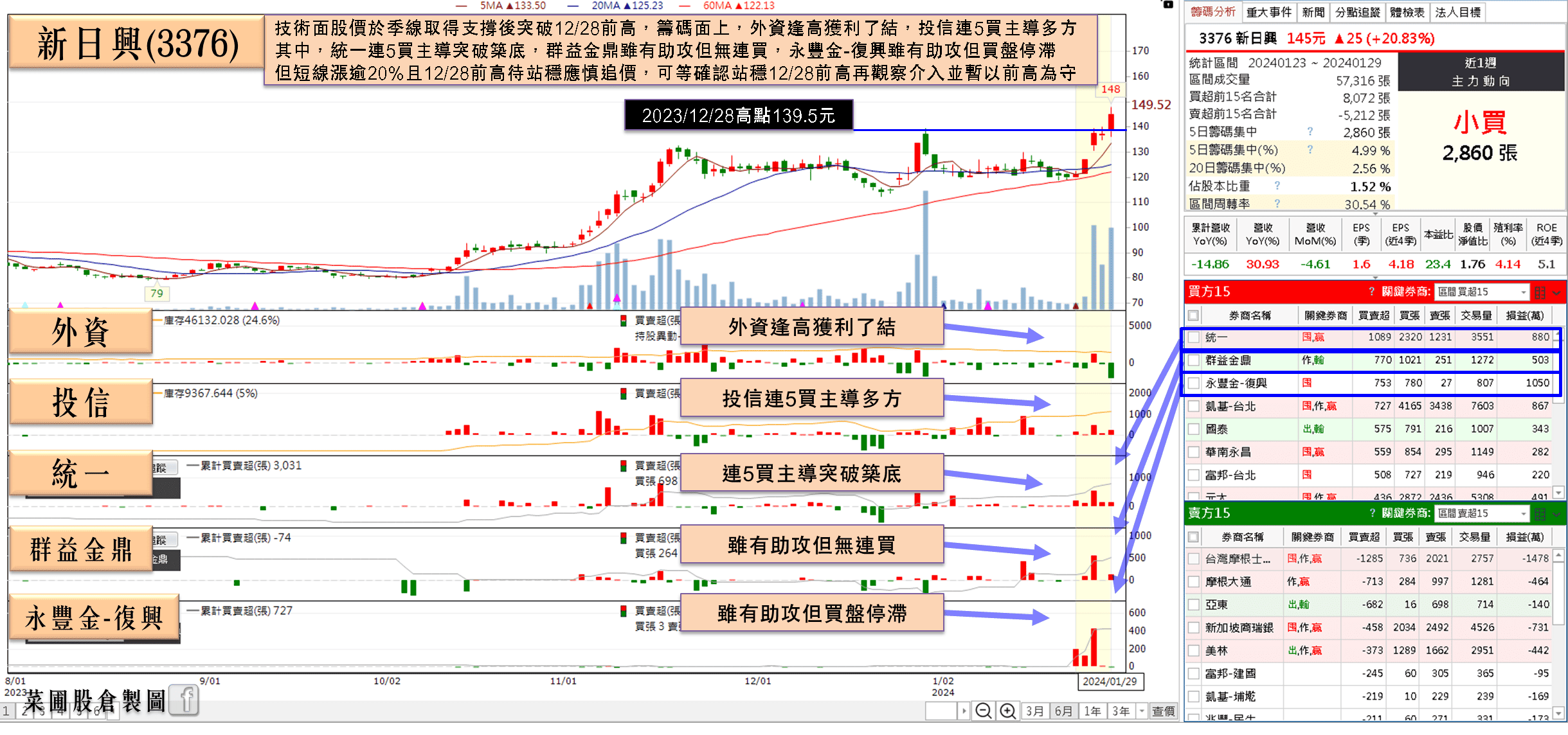The height and width of the screenshot is (735, 1568).
Task: Click the help question mark in 買方15 header
Action: [x=1371, y=292]
